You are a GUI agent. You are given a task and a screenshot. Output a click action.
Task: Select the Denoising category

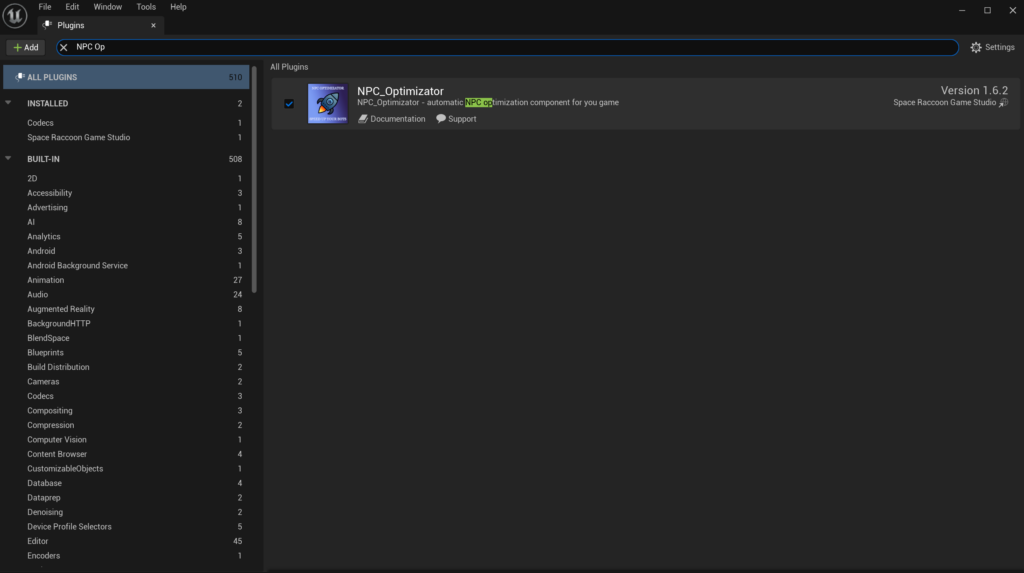[x=126, y=512]
